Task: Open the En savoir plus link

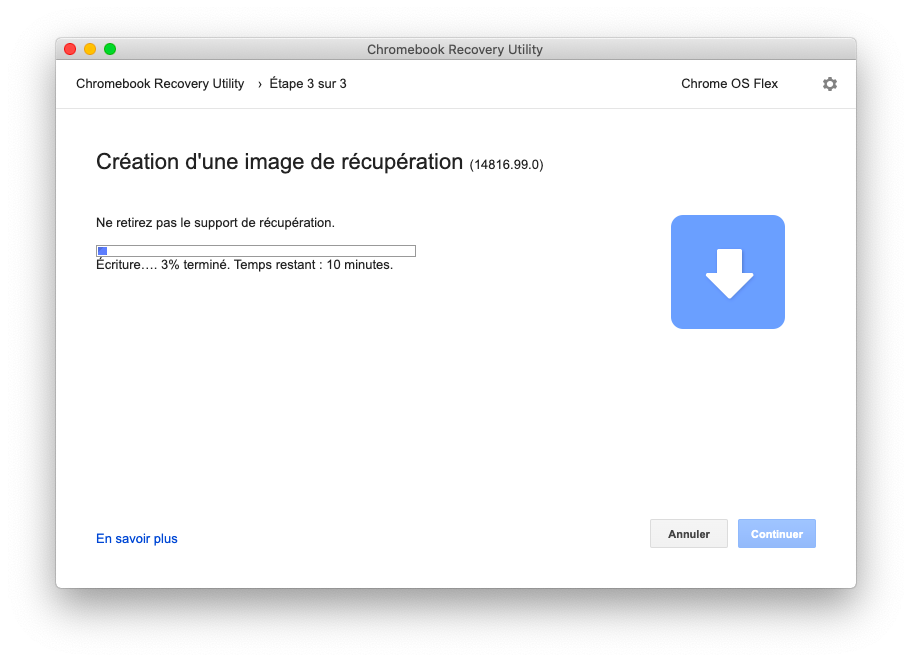Action: point(137,539)
